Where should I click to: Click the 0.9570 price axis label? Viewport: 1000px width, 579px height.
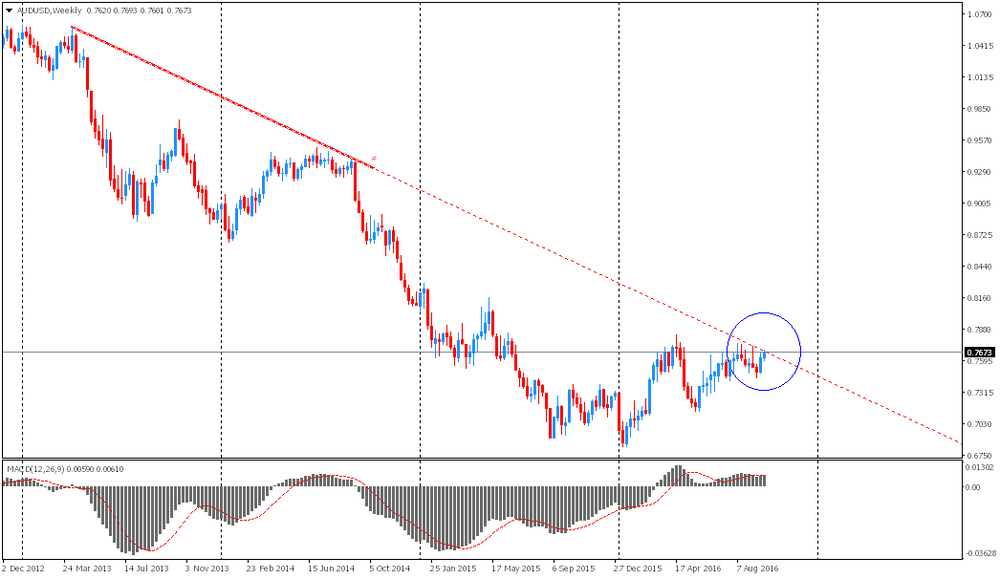pos(980,140)
